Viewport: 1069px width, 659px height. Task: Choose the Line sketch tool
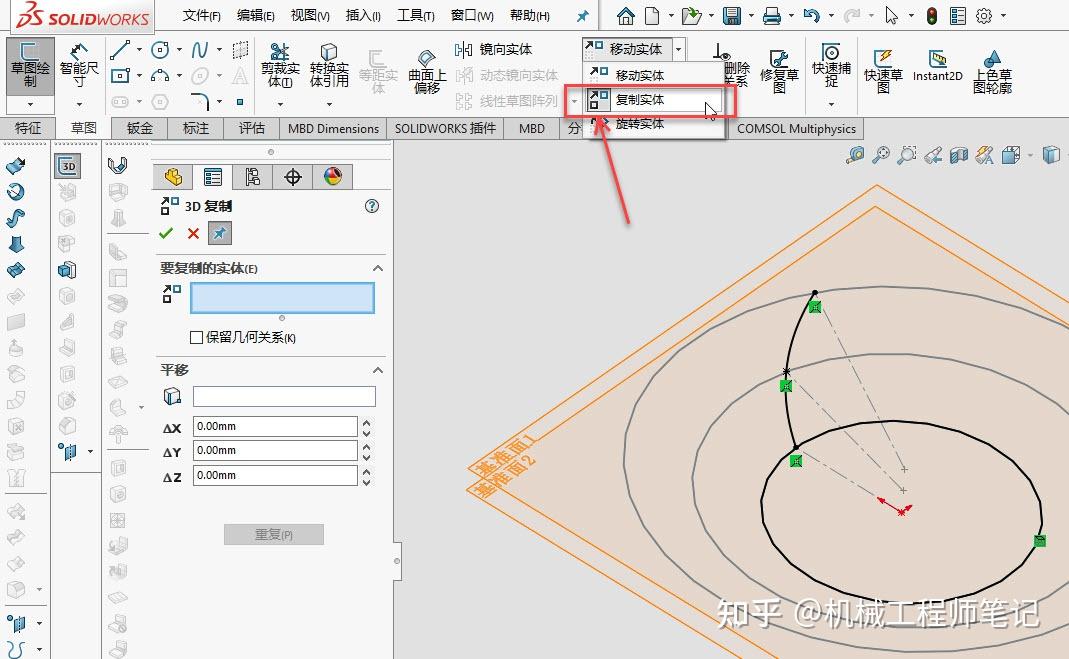(x=120, y=49)
